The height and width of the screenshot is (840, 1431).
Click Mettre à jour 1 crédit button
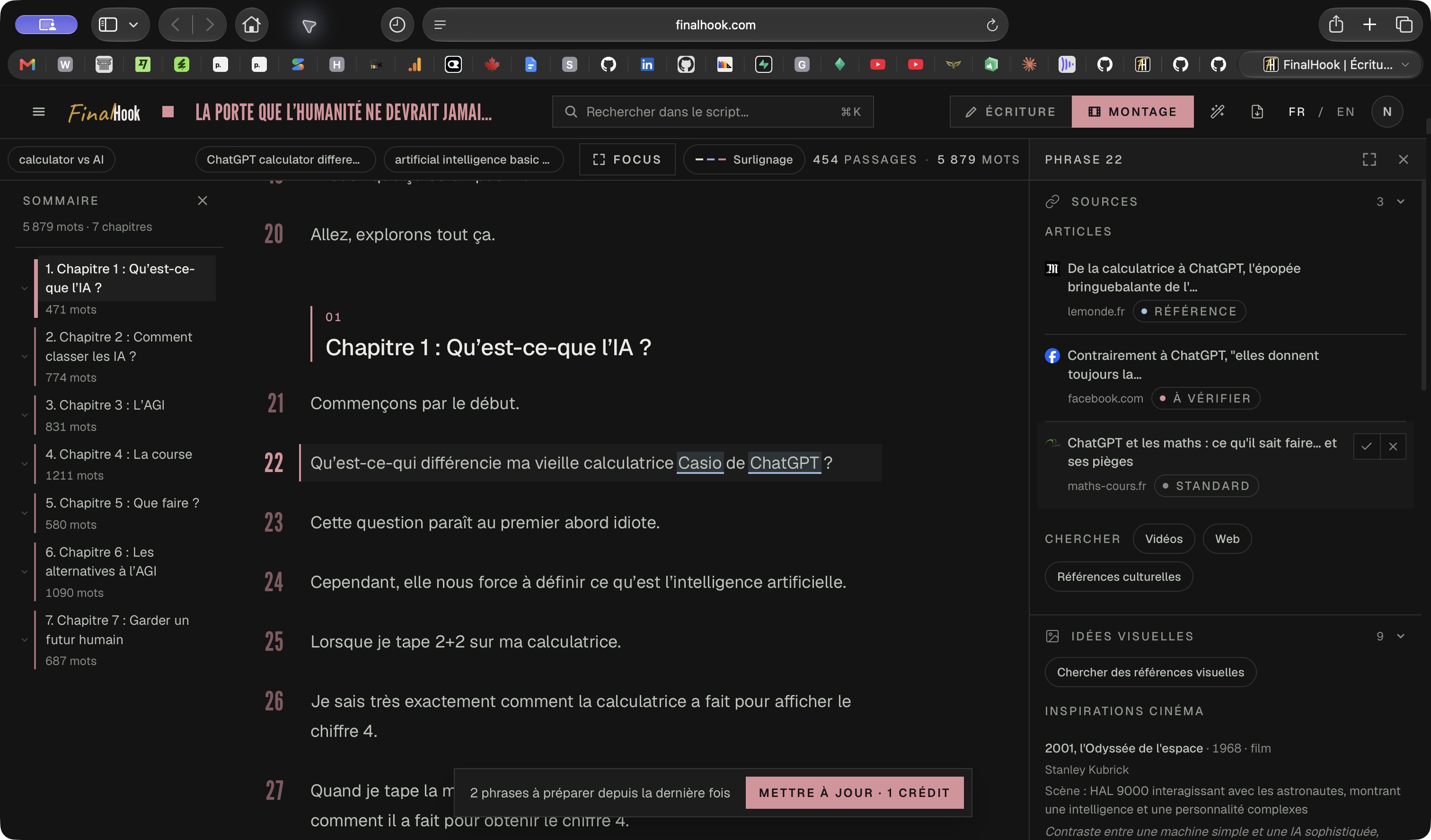(x=854, y=792)
